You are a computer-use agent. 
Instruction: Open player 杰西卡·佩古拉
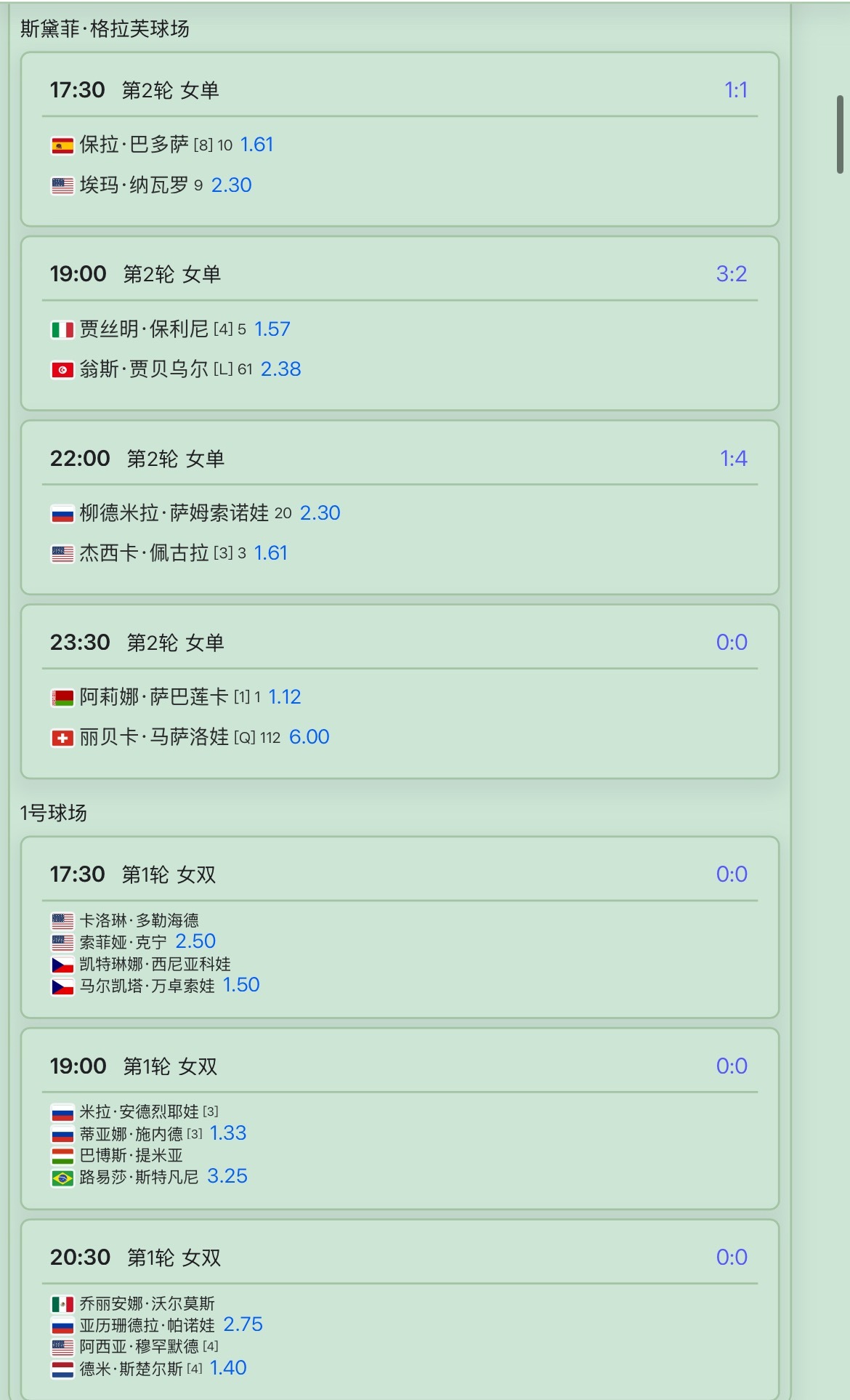pos(144,553)
